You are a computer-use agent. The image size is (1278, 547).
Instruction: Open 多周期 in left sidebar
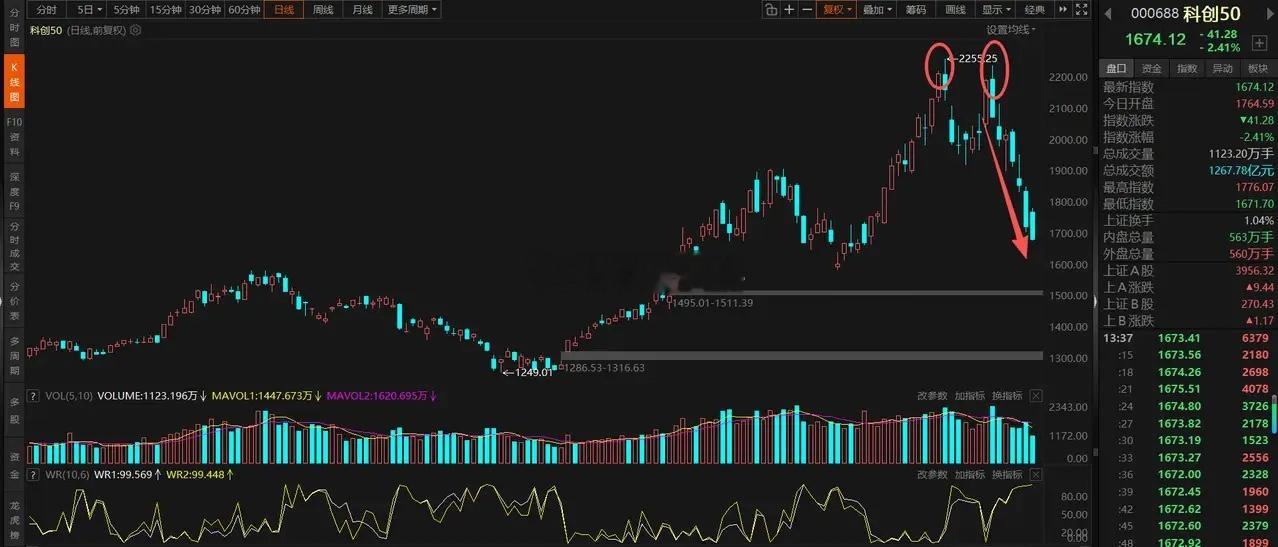click(x=12, y=353)
